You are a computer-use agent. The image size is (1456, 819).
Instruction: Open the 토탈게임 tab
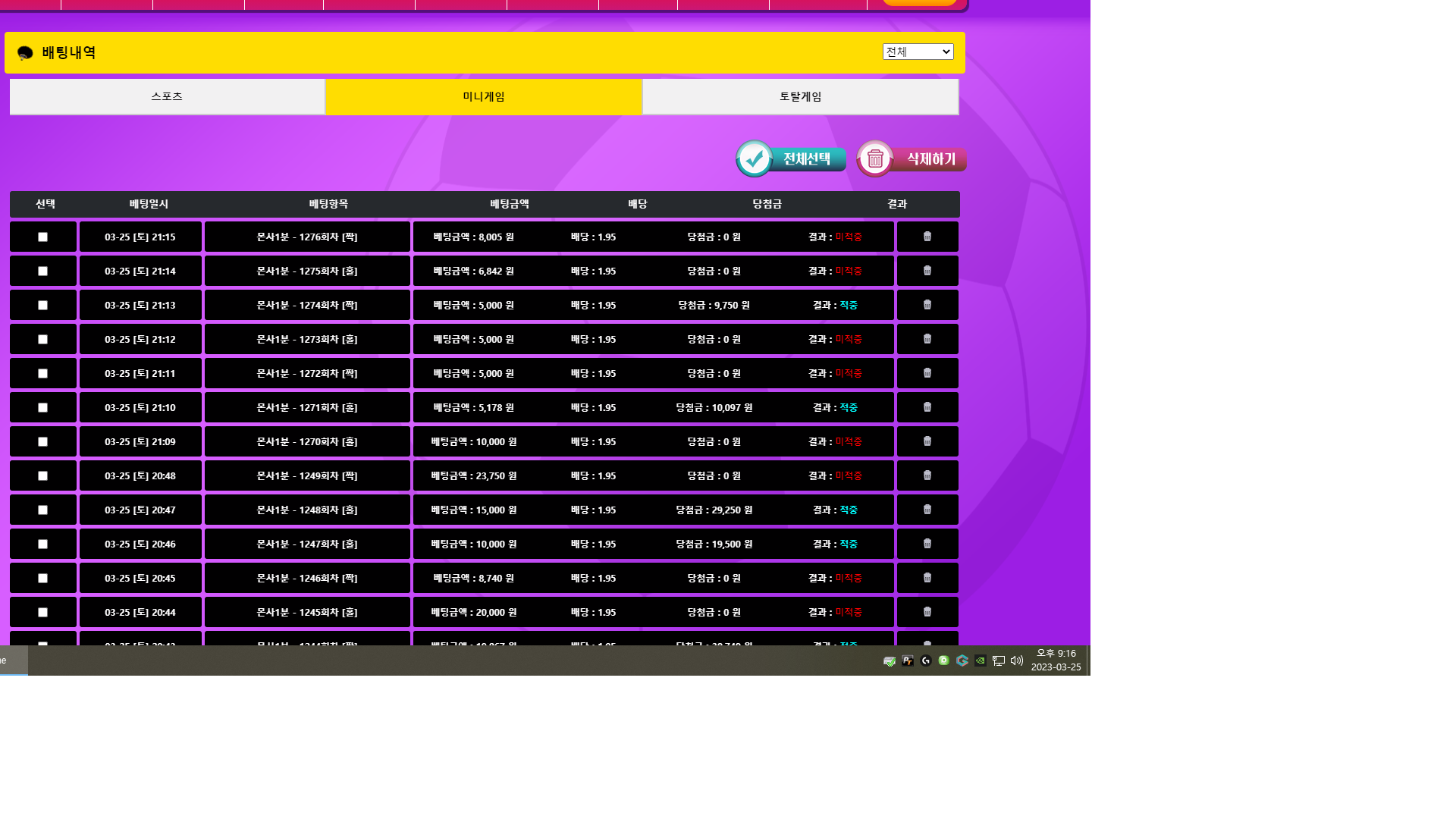(x=800, y=96)
